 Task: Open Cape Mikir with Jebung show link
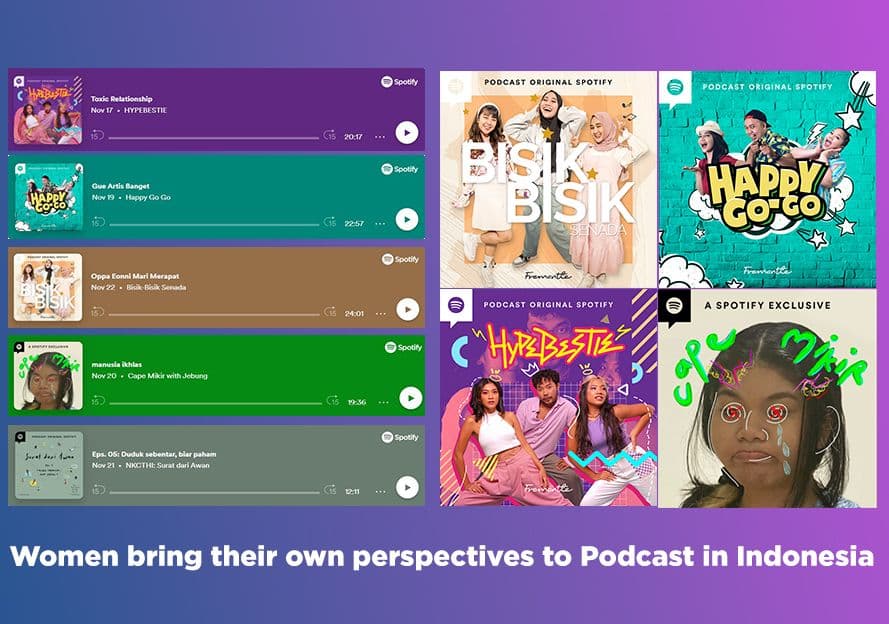(168, 376)
